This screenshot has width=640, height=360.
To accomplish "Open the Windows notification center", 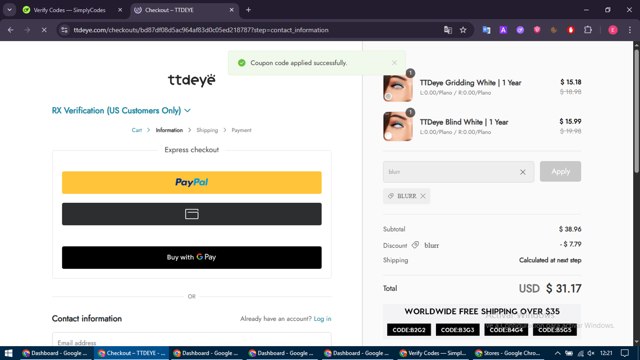I will (624, 353).
